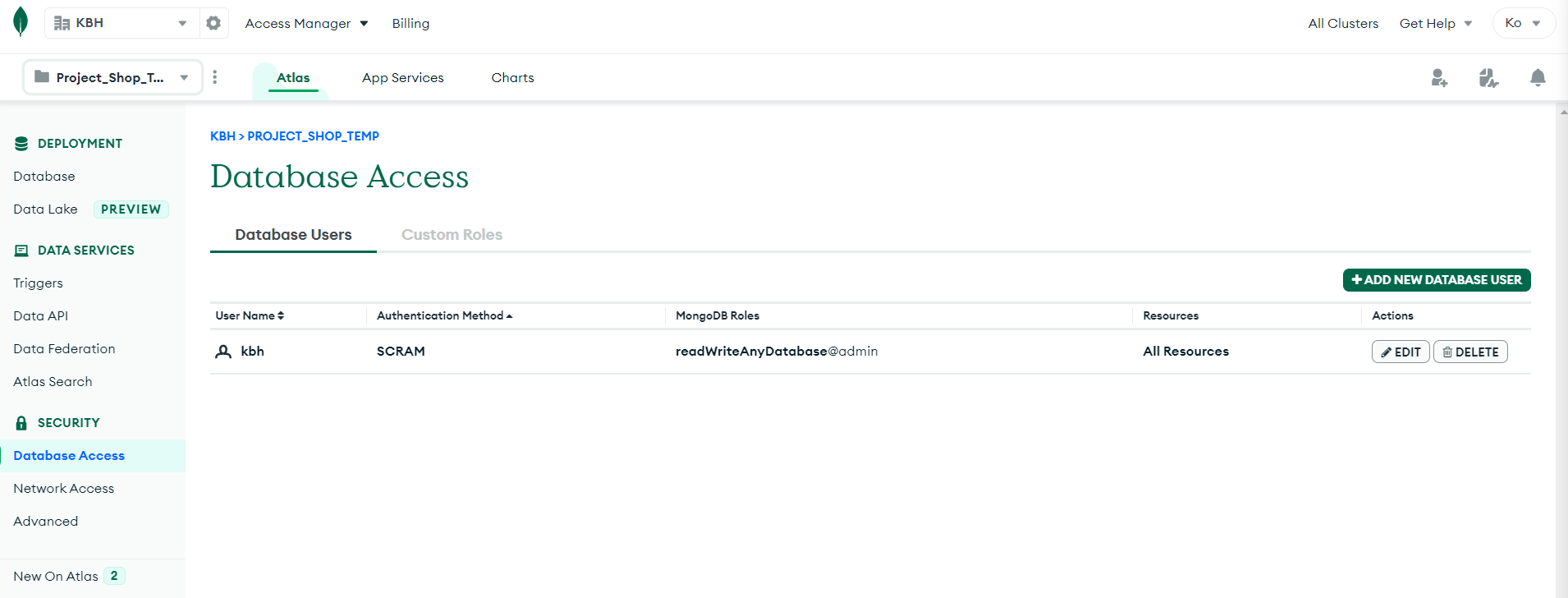
Task: Switch to the Charts tab
Action: tap(512, 77)
